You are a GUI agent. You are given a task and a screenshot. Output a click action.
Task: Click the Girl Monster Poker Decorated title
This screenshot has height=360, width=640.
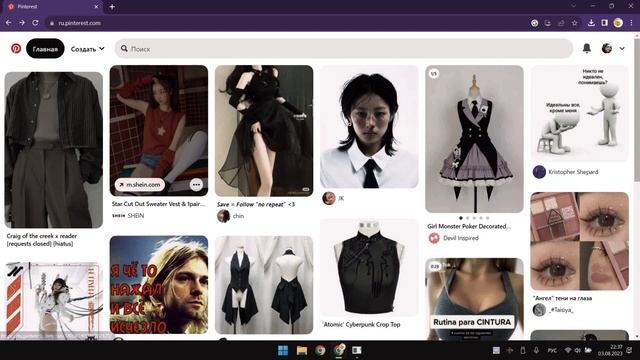point(469,226)
